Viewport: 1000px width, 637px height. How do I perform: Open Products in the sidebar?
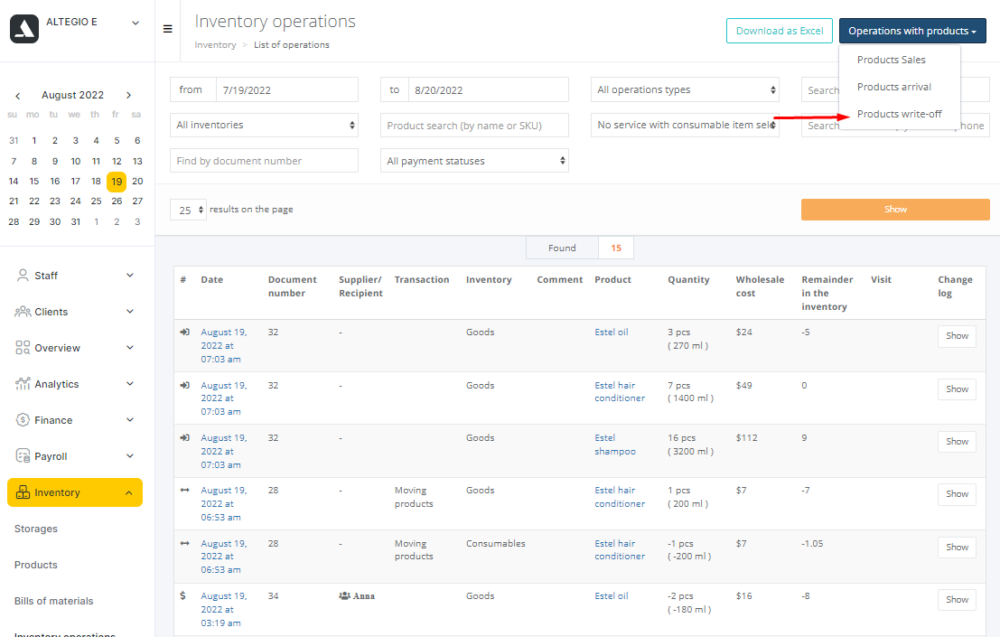click(x=36, y=565)
